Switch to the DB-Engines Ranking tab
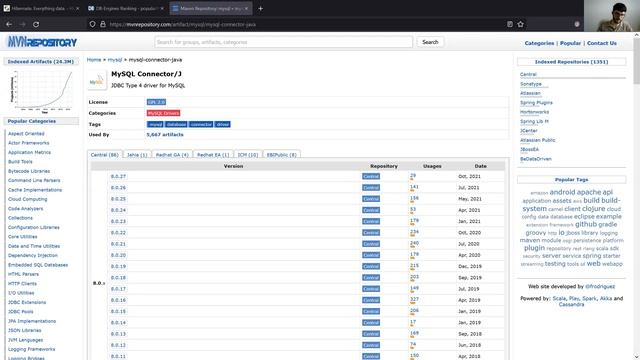 click(126, 8)
